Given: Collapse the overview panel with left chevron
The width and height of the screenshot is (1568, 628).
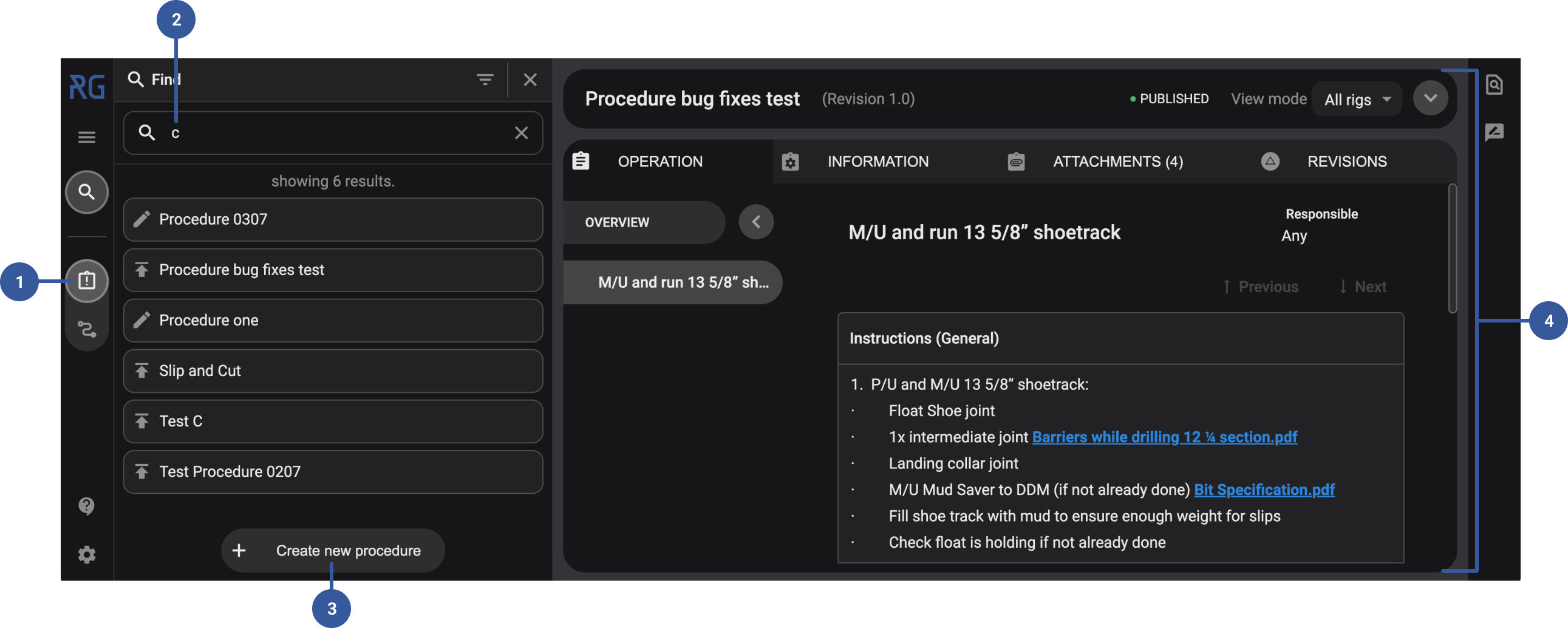Looking at the screenshot, I should pos(756,222).
